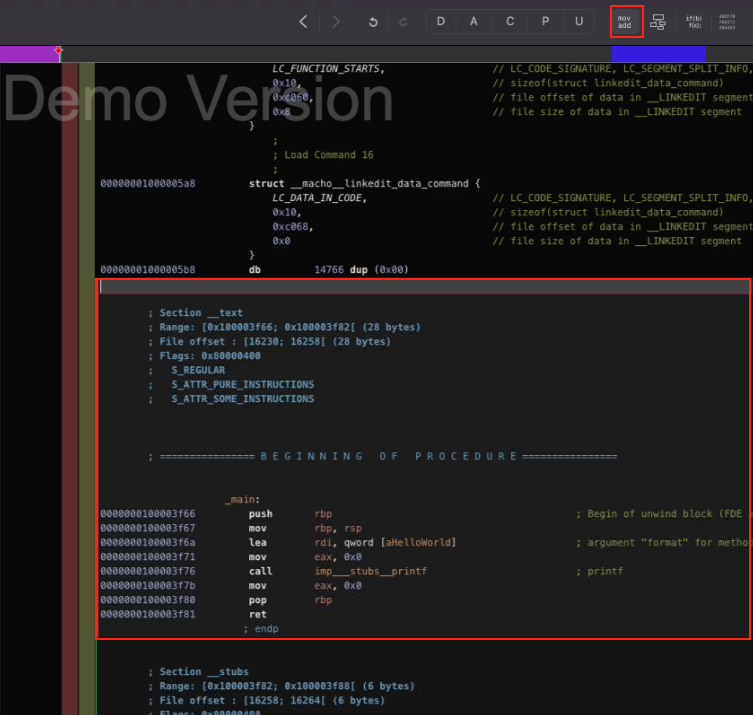
Task: Click the back navigation arrow
Action: [x=304, y=21]
